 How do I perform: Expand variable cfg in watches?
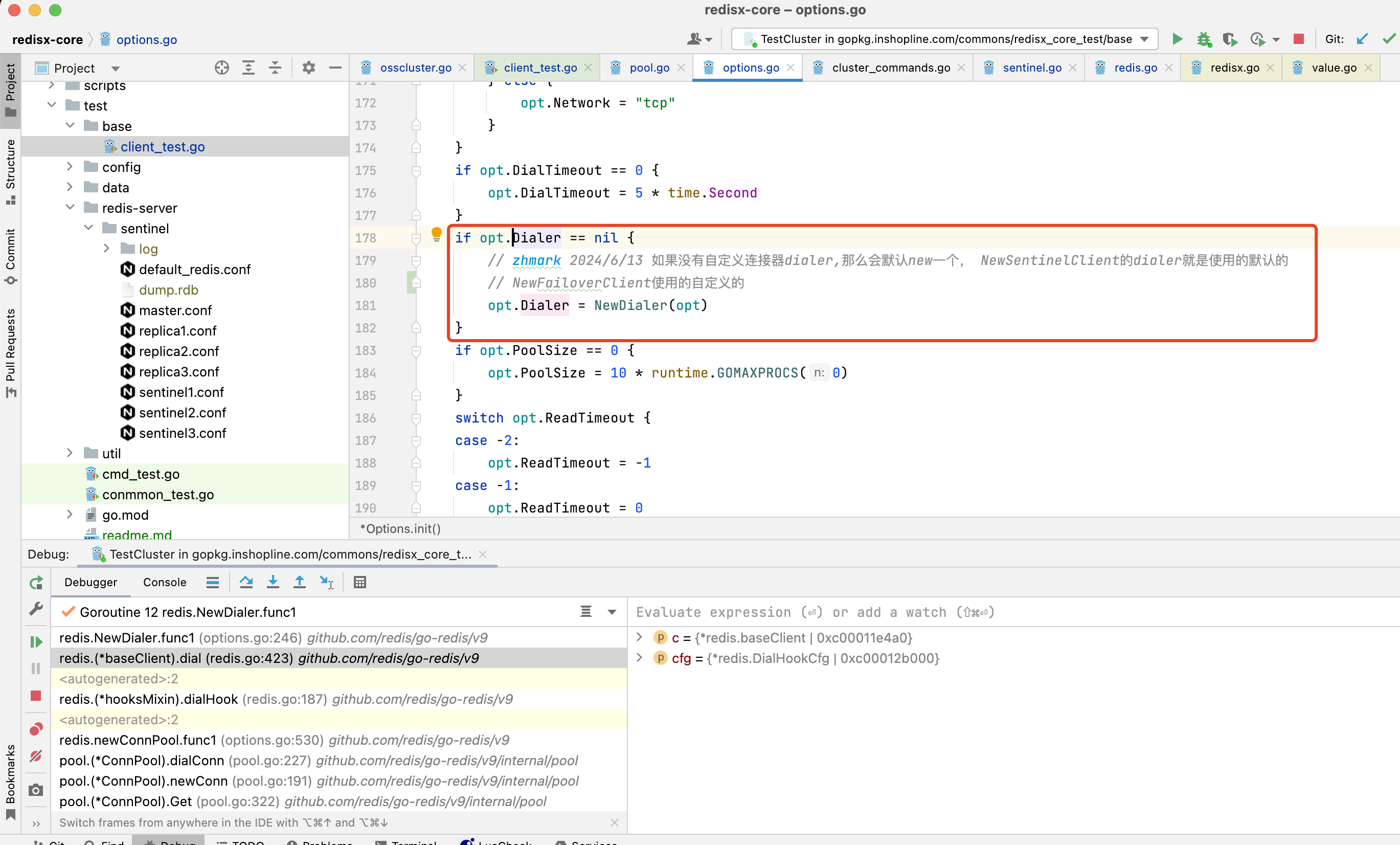639,657
